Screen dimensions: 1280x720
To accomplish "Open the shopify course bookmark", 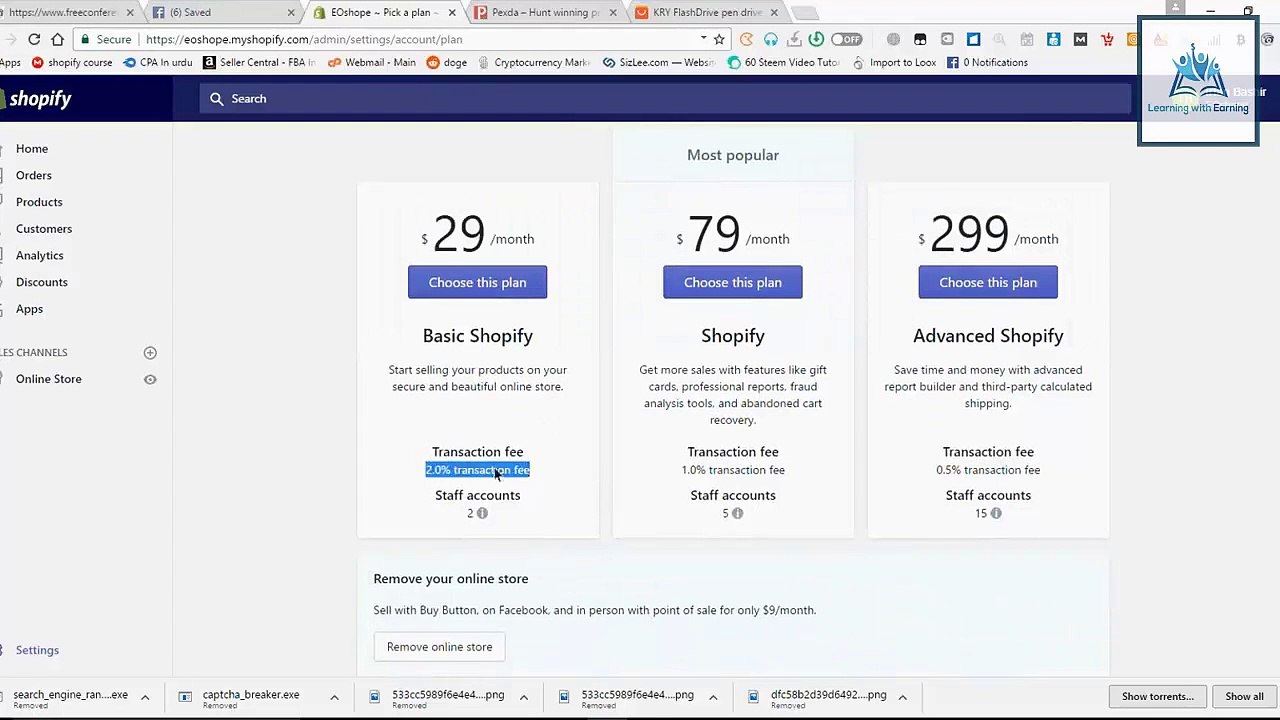I will tap(72, 62).
